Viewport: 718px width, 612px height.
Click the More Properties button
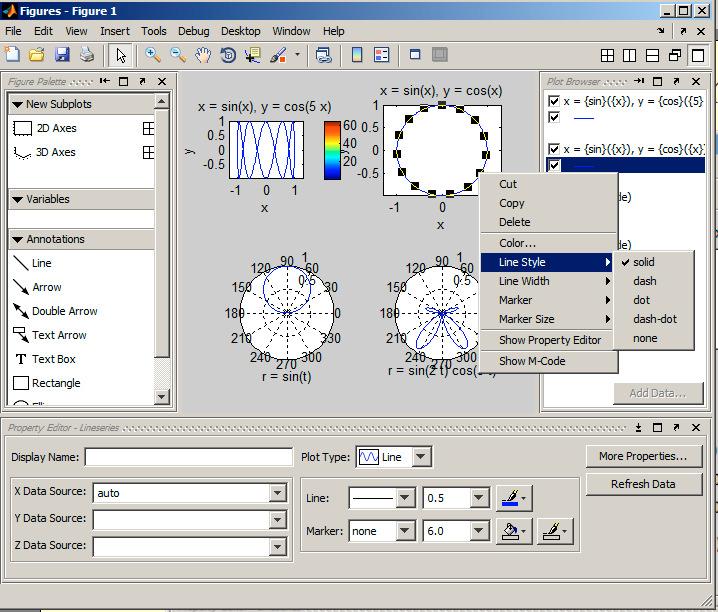coord(643,456)
